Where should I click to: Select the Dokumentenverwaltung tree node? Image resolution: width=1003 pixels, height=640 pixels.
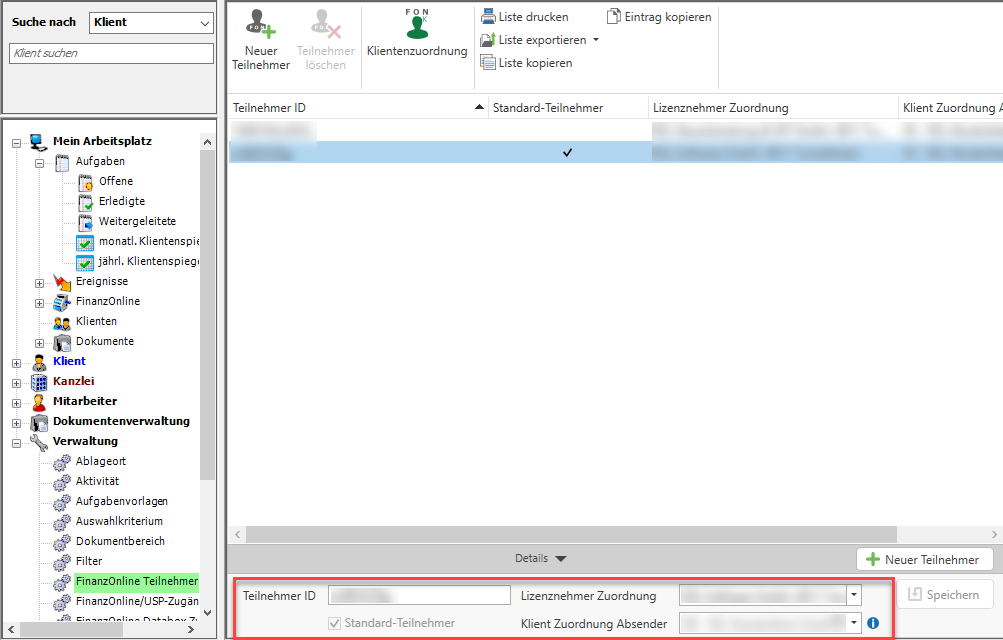click(120, 421)
